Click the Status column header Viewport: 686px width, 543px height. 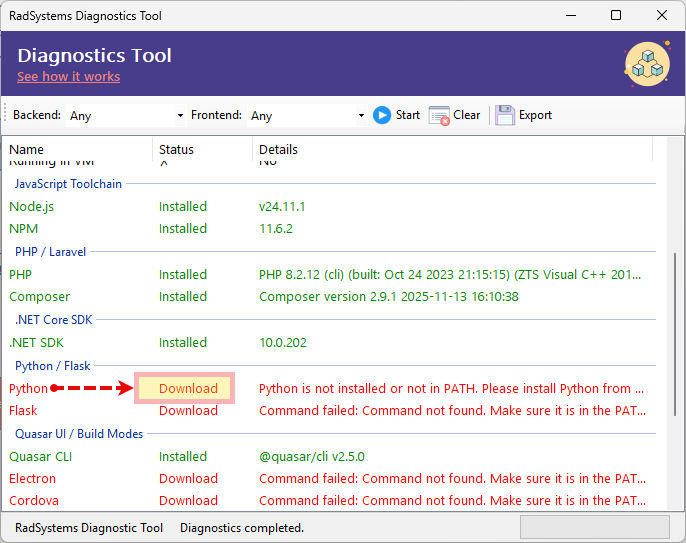point(176,150)
